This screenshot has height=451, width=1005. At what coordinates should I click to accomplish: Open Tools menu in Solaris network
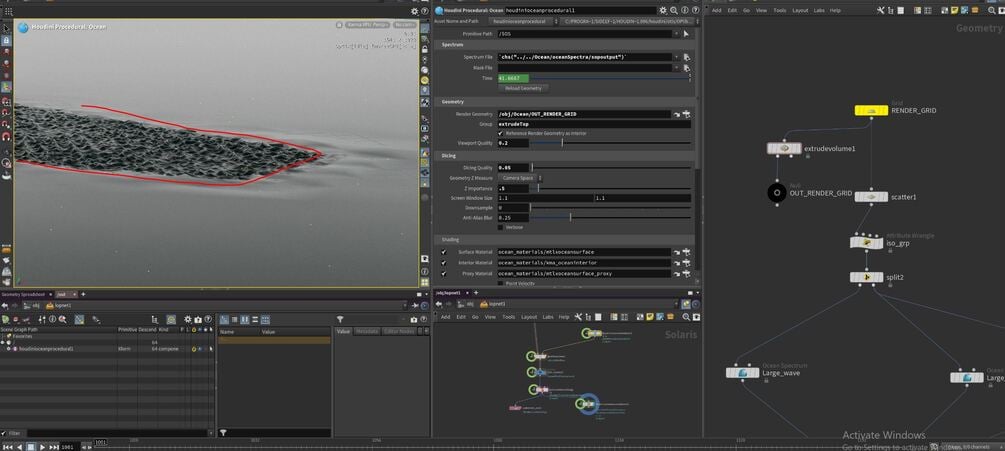click(x=508, y=316)
